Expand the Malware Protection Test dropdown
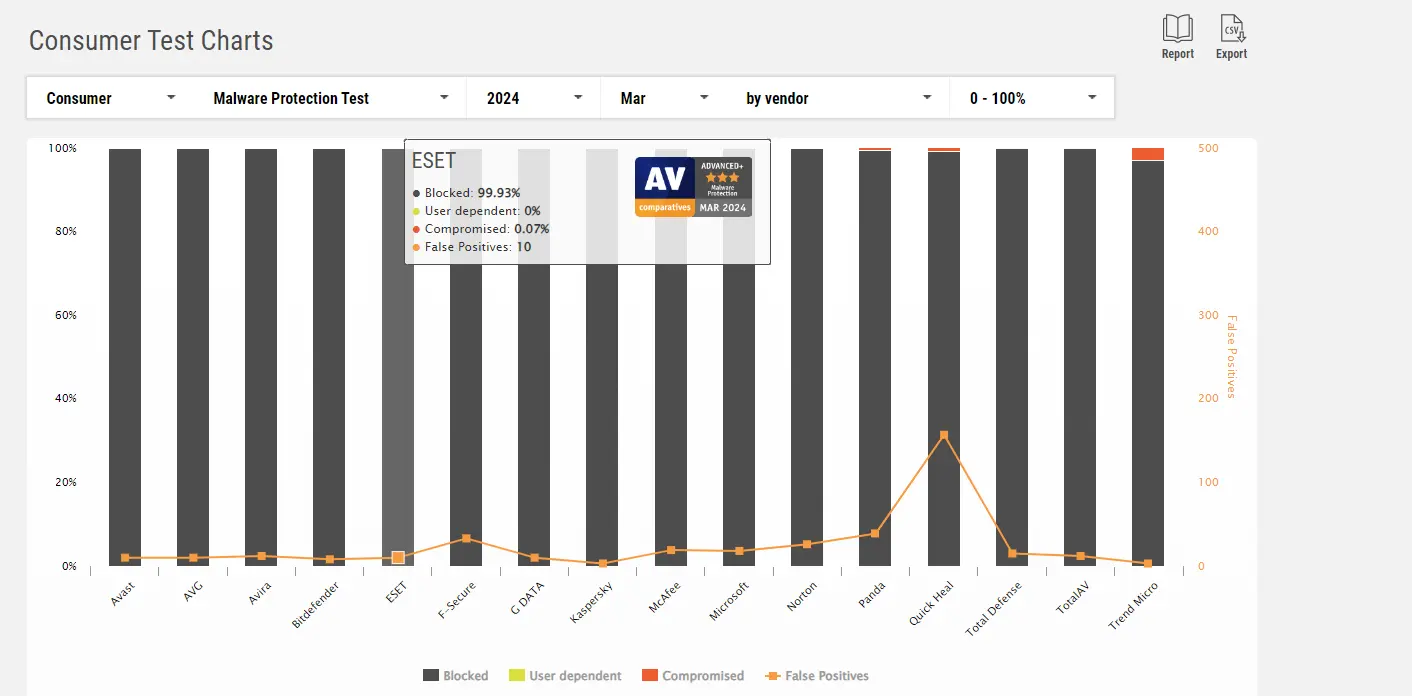Viewport: 1412px width, 696px height. click(x=331, y=98)
